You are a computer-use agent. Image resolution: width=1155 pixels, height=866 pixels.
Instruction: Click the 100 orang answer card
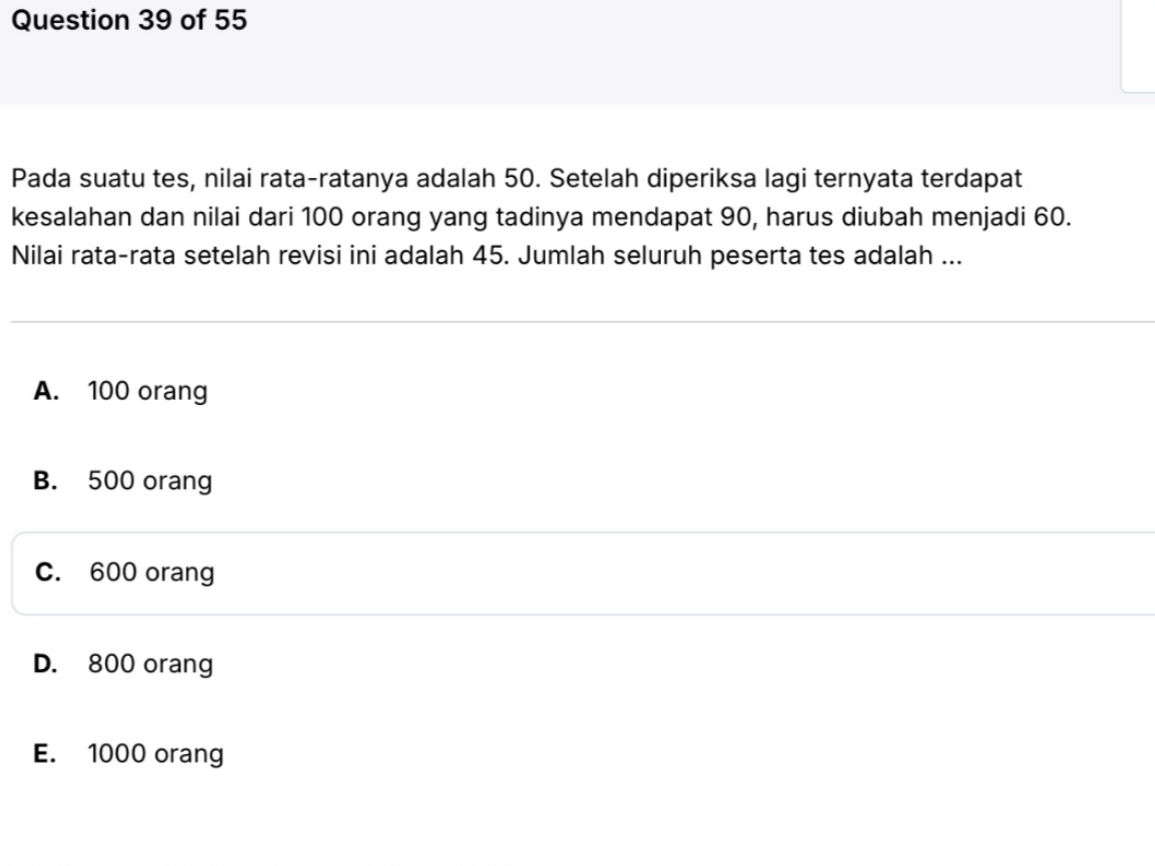pos(400,391)
